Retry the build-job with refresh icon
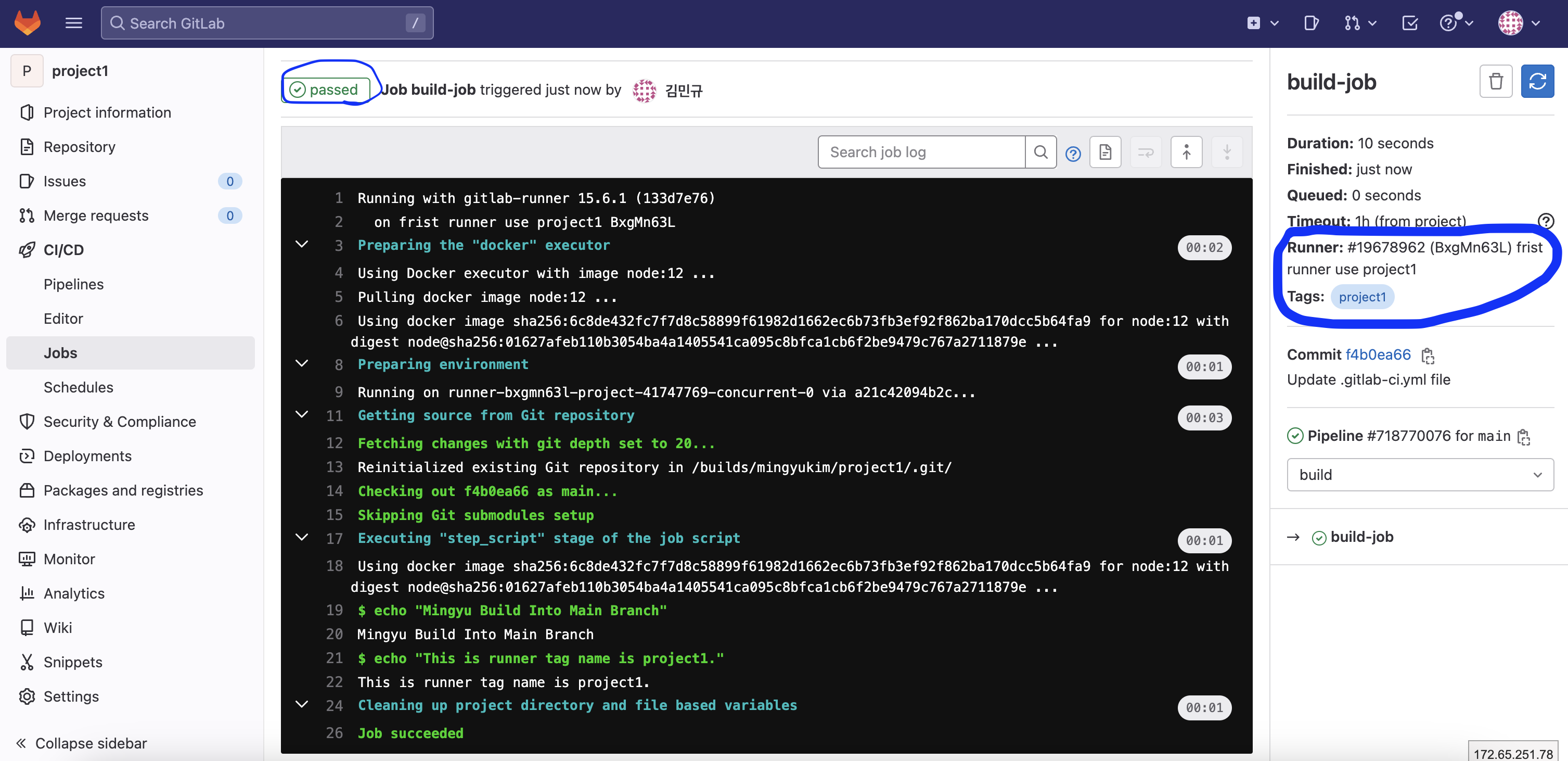This screenshot has width=1568, height=761. click(x=1536, y=82)
